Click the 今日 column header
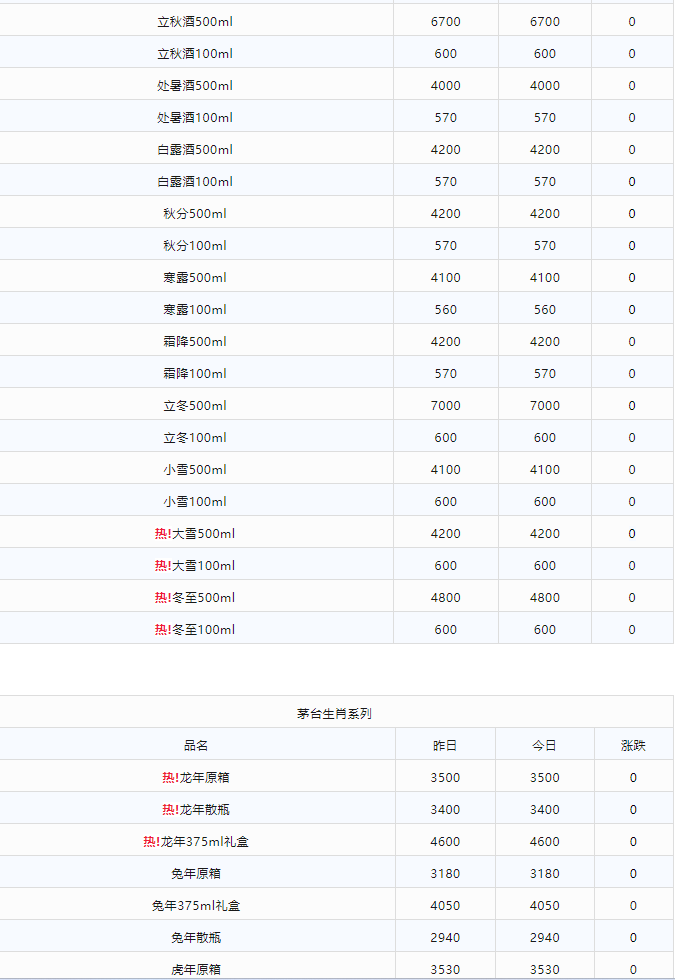Screen dimensions: 675x980 [544, 746]
